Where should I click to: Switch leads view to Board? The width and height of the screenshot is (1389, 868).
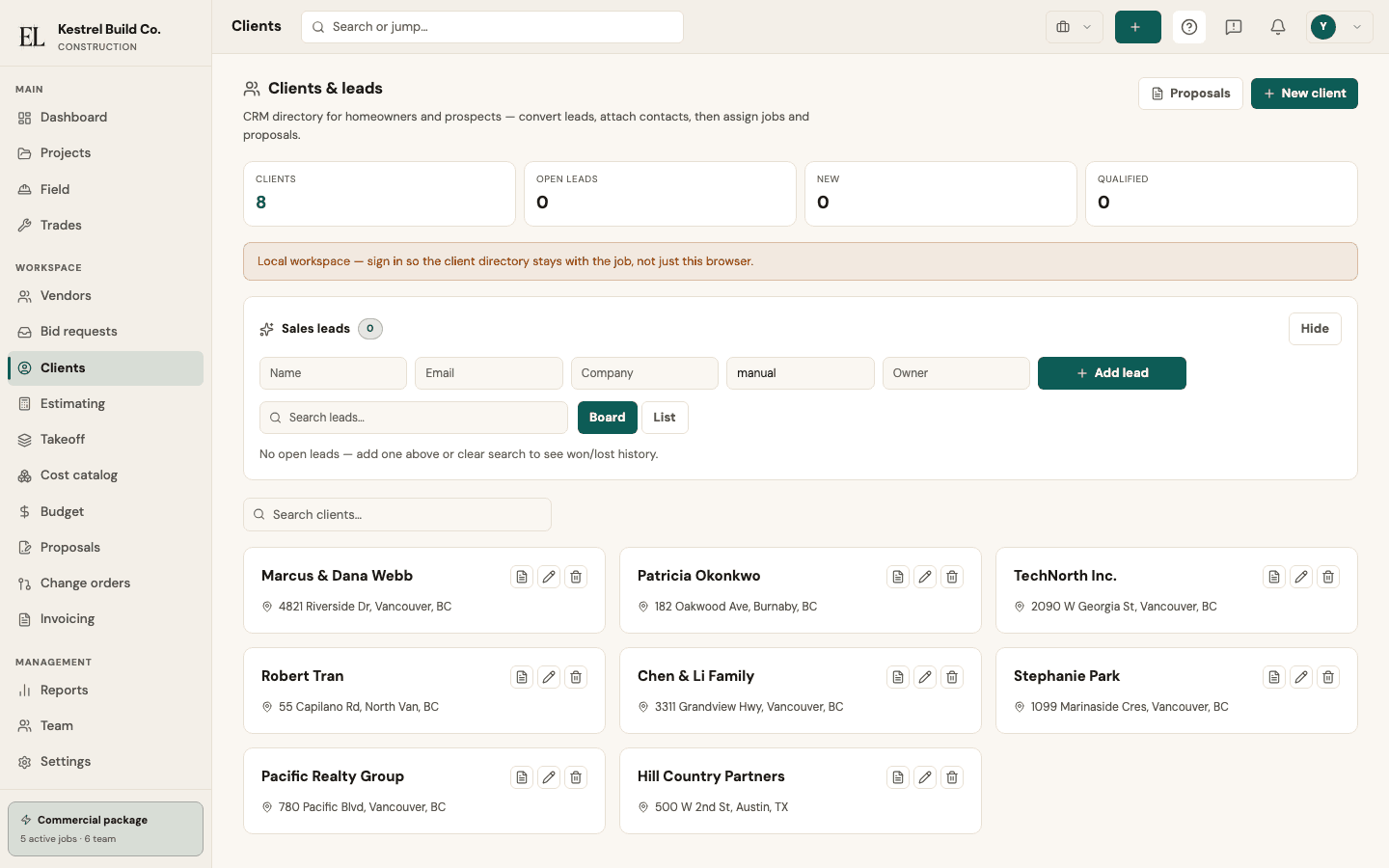608,418
